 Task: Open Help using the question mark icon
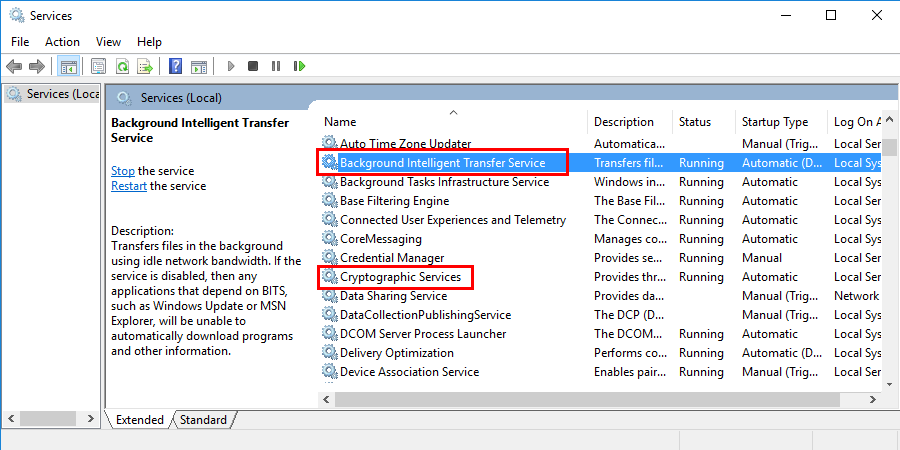coord(176,67)
